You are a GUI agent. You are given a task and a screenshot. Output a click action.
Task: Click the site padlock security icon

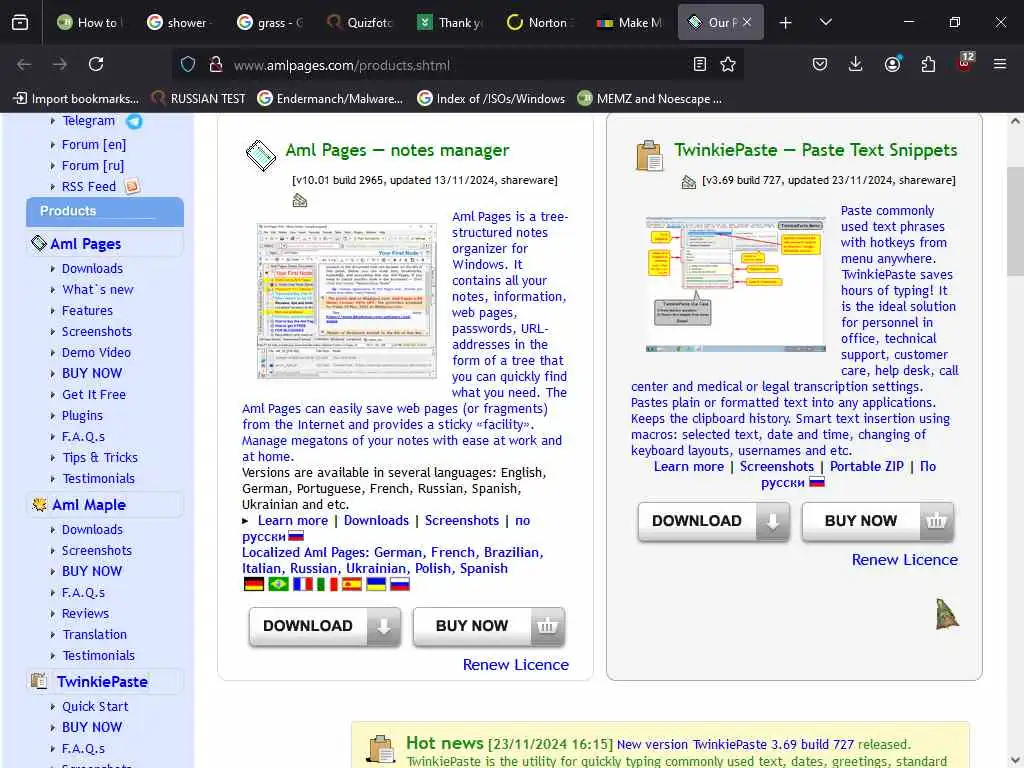pyautogui.click(x=215, y=65)
